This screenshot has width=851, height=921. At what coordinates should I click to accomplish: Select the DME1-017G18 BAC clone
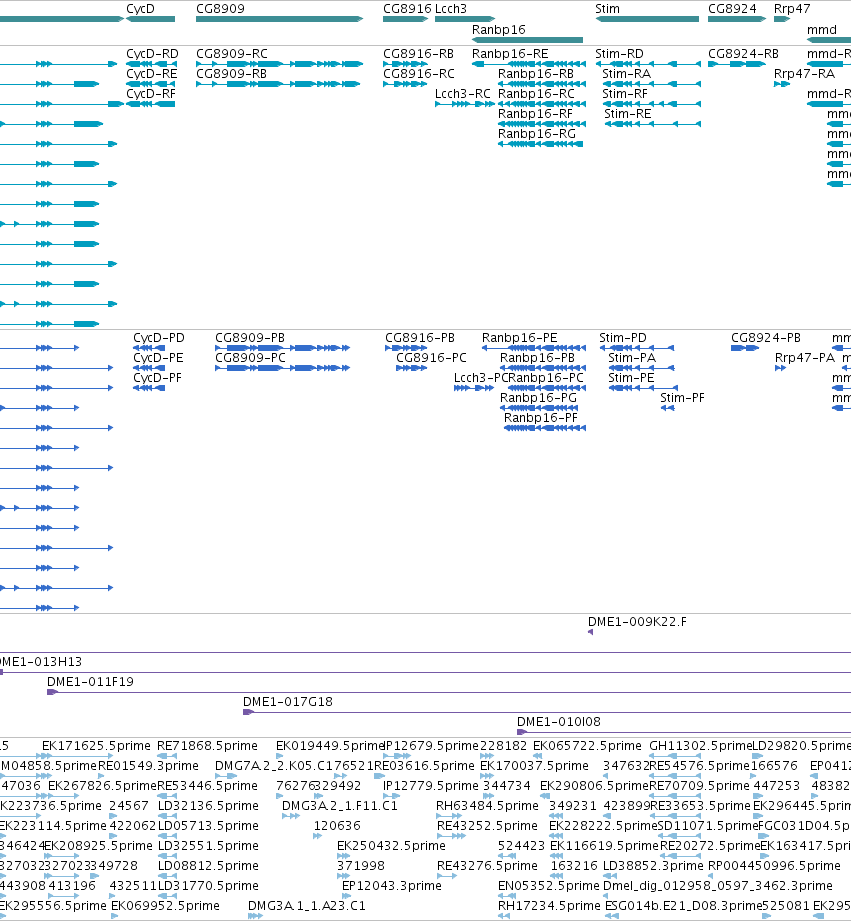547,712
